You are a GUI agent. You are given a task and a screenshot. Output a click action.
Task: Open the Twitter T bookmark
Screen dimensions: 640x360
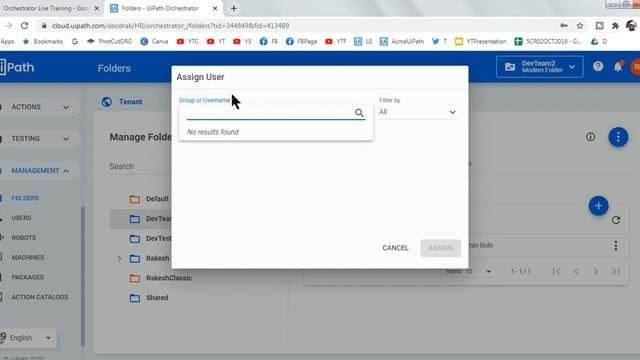point(439,42)
